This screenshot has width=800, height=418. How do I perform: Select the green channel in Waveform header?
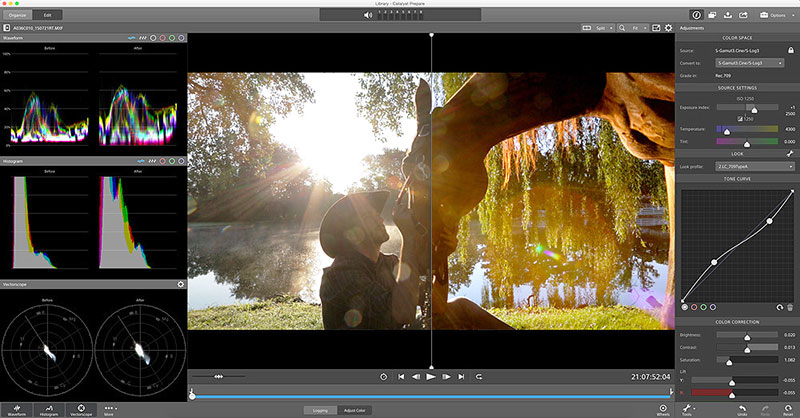[172, 39]
